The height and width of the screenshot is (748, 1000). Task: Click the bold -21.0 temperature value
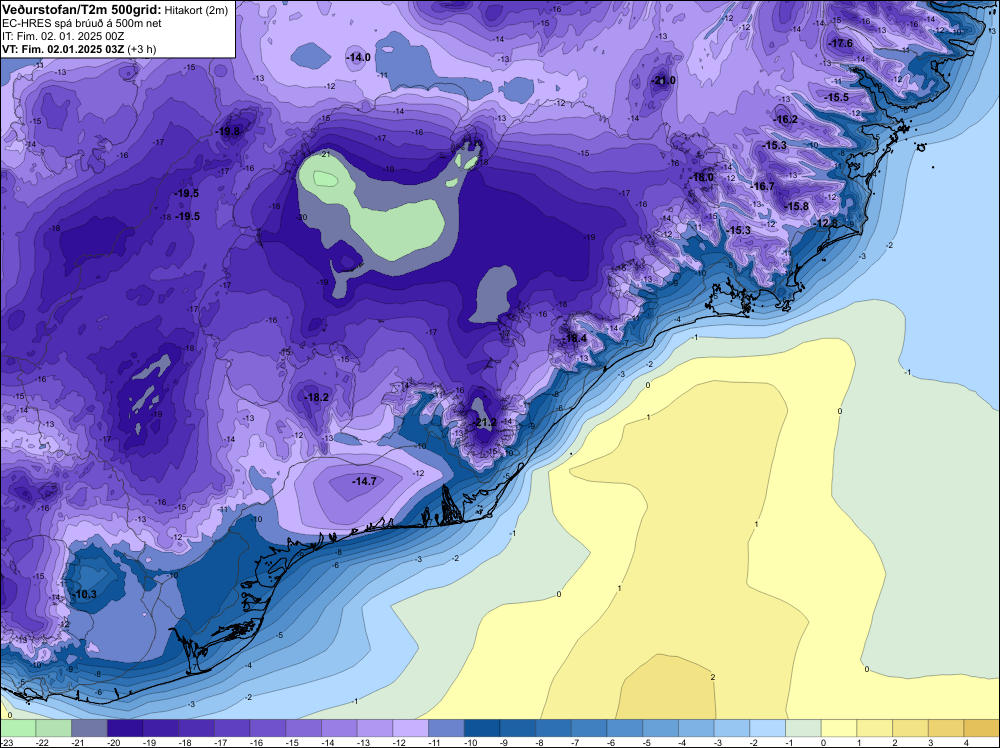663,80
